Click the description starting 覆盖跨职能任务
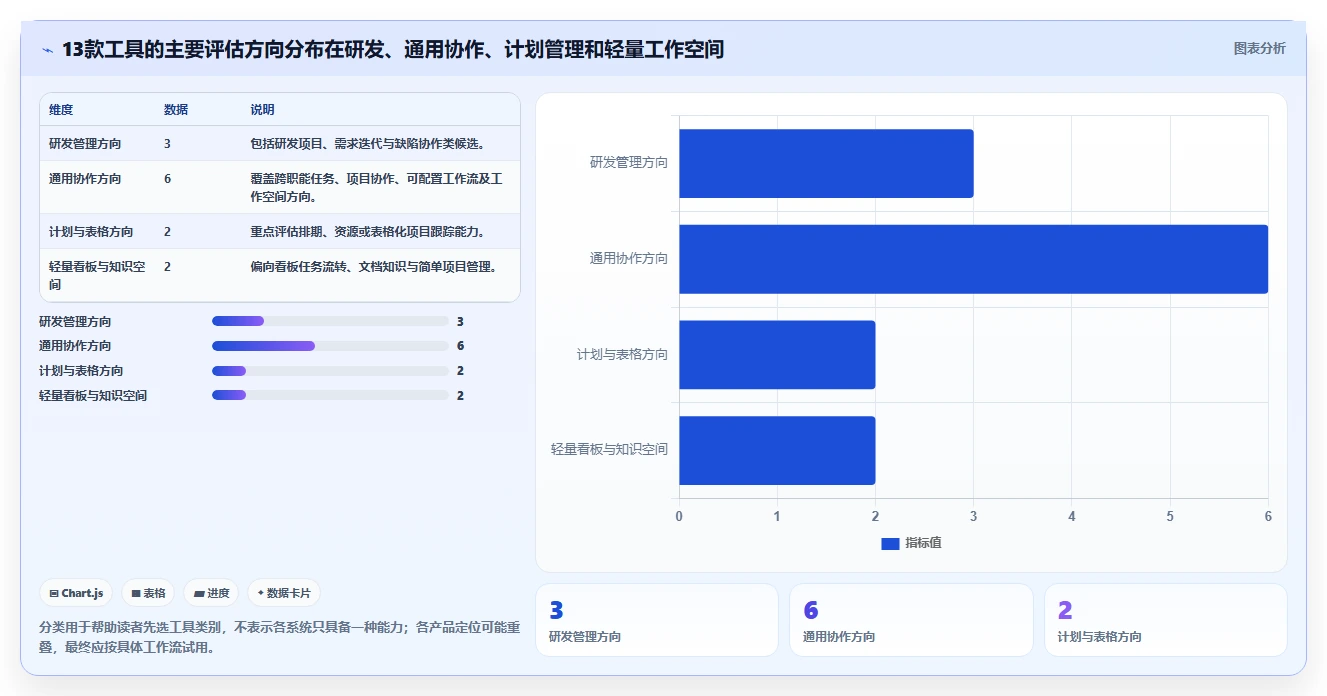Viewport: 1327px width, 696px height. click(376, 187)
